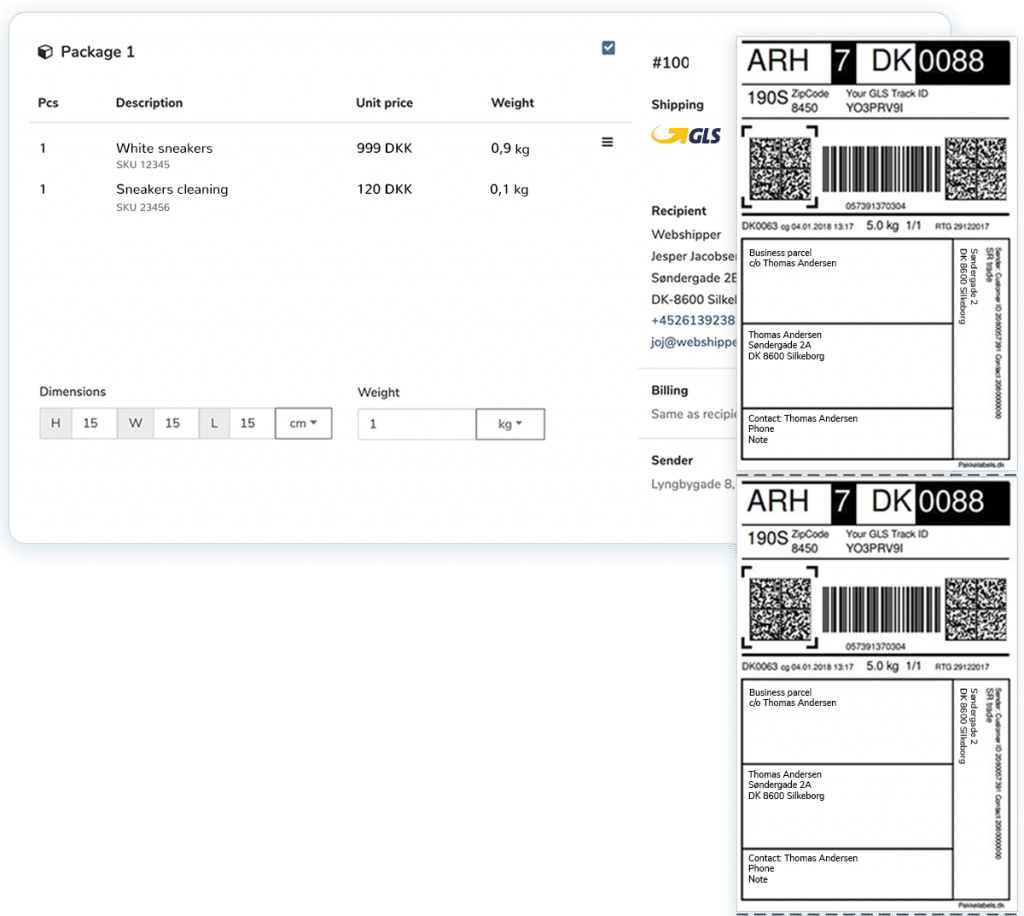Toggle the Package 1 checkbox
1024x916 pixels.
pos(608,48)
